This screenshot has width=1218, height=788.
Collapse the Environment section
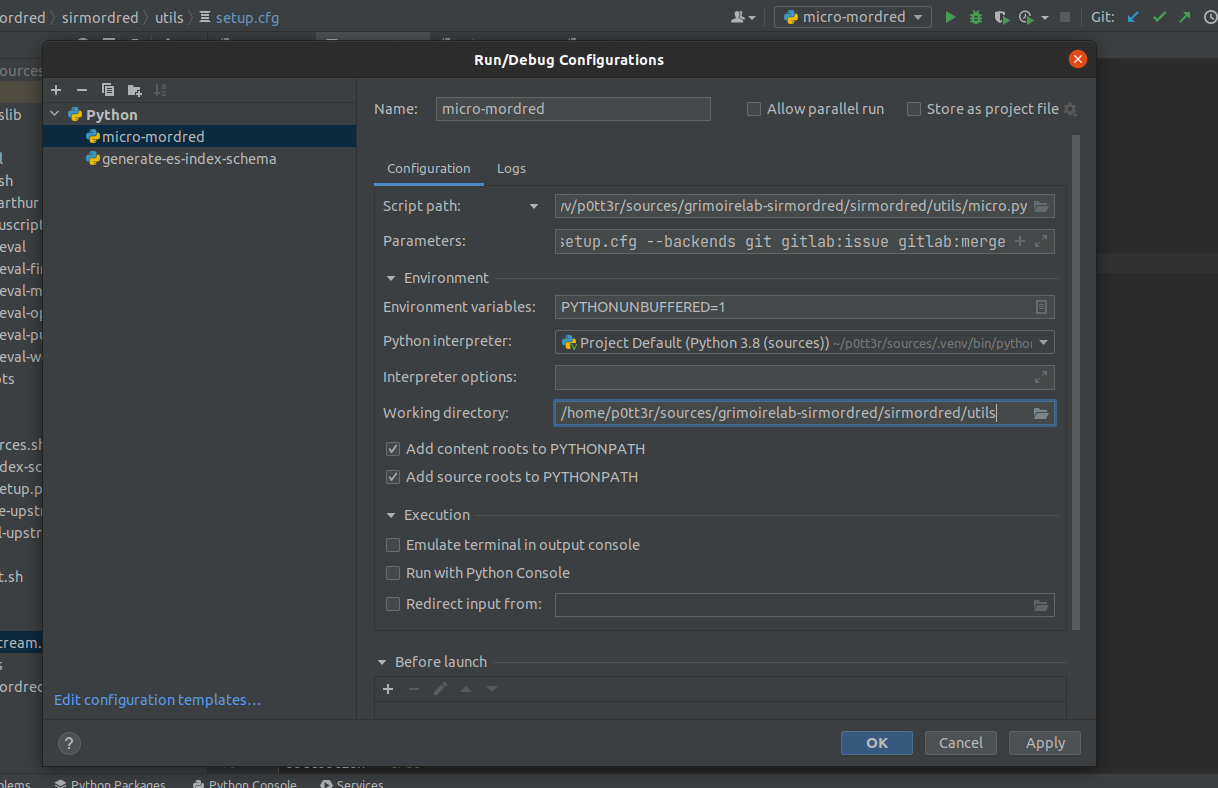coord(391,278)
